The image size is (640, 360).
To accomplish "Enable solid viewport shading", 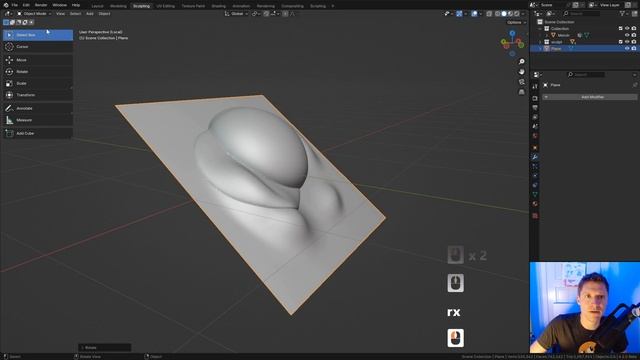I will [504, 14].
